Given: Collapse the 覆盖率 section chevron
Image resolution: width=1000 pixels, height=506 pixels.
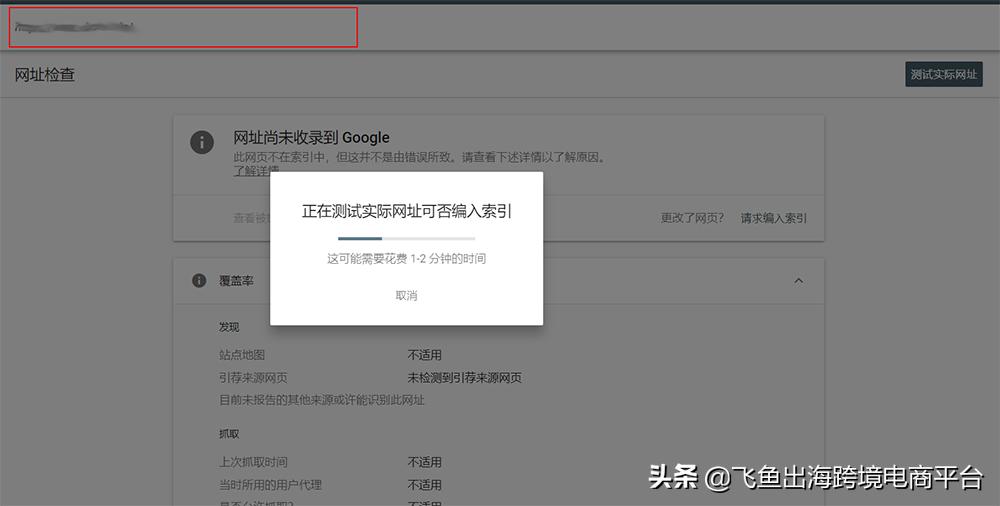Looking at the screenshot, I should tap(798, 281).
